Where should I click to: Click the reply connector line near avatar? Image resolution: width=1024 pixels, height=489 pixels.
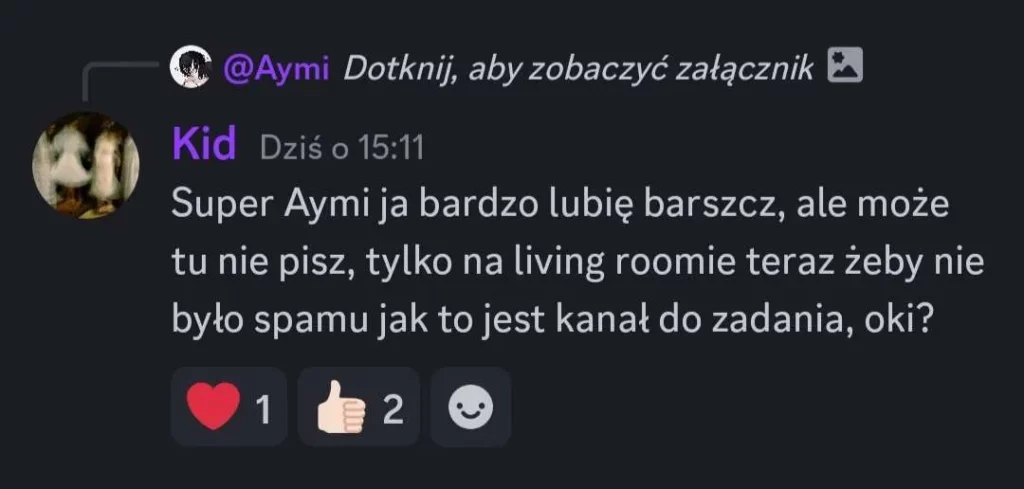point(121,80)
